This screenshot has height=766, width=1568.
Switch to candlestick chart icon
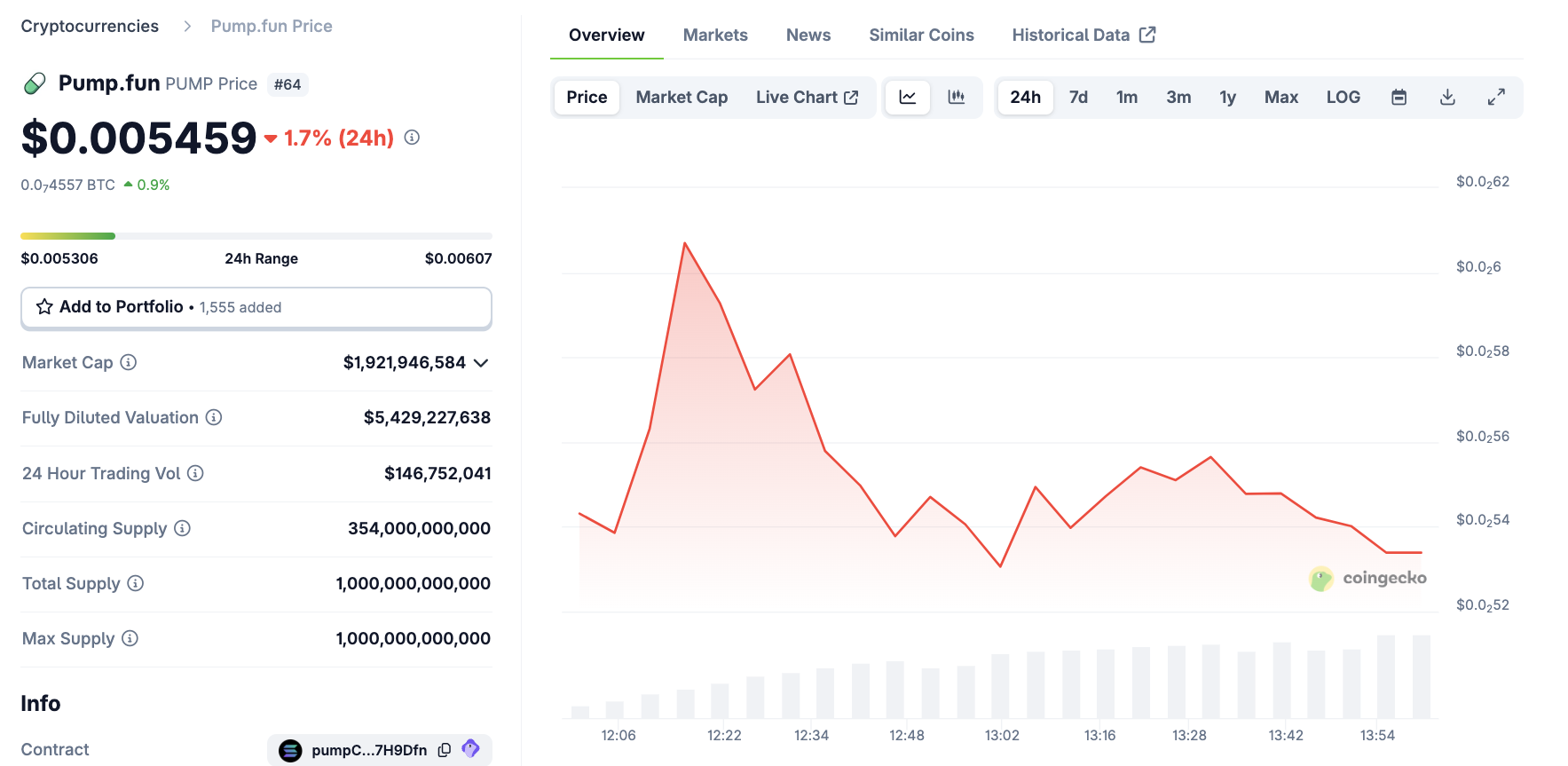(x=956, y=98)
